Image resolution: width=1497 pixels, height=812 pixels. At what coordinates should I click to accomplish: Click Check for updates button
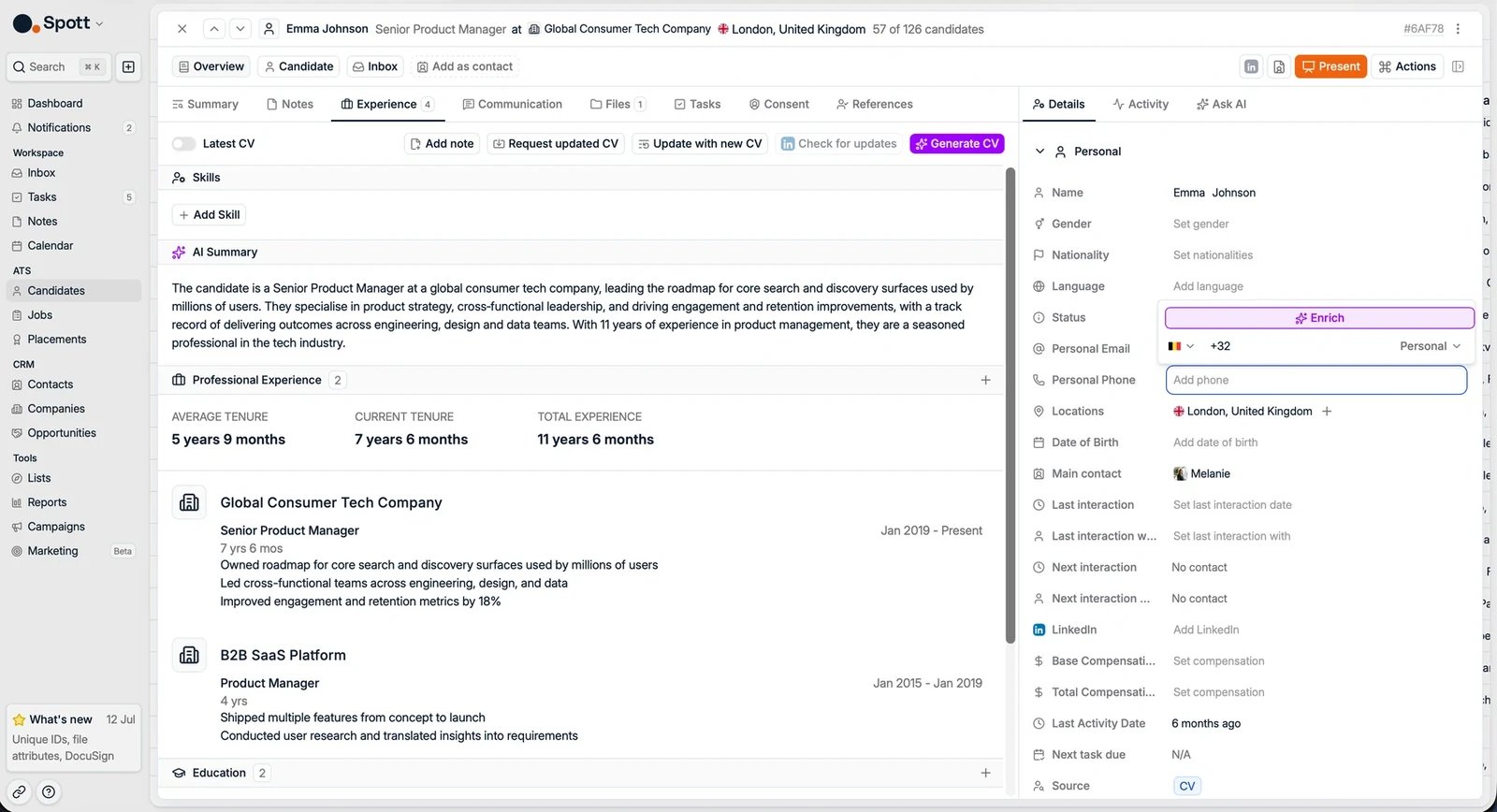[x=839, y=143]
